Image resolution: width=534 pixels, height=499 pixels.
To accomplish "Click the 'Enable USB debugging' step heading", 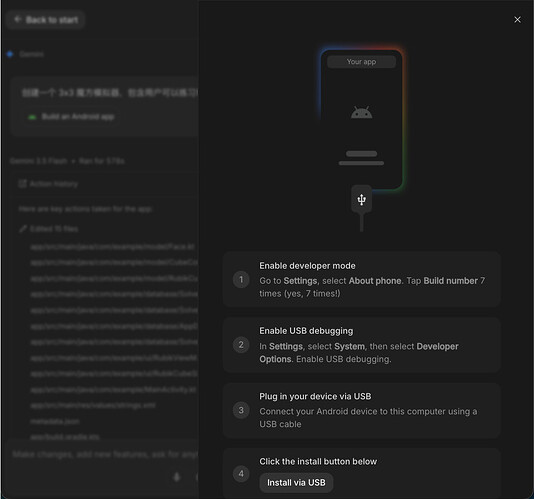I will point(306,331).
